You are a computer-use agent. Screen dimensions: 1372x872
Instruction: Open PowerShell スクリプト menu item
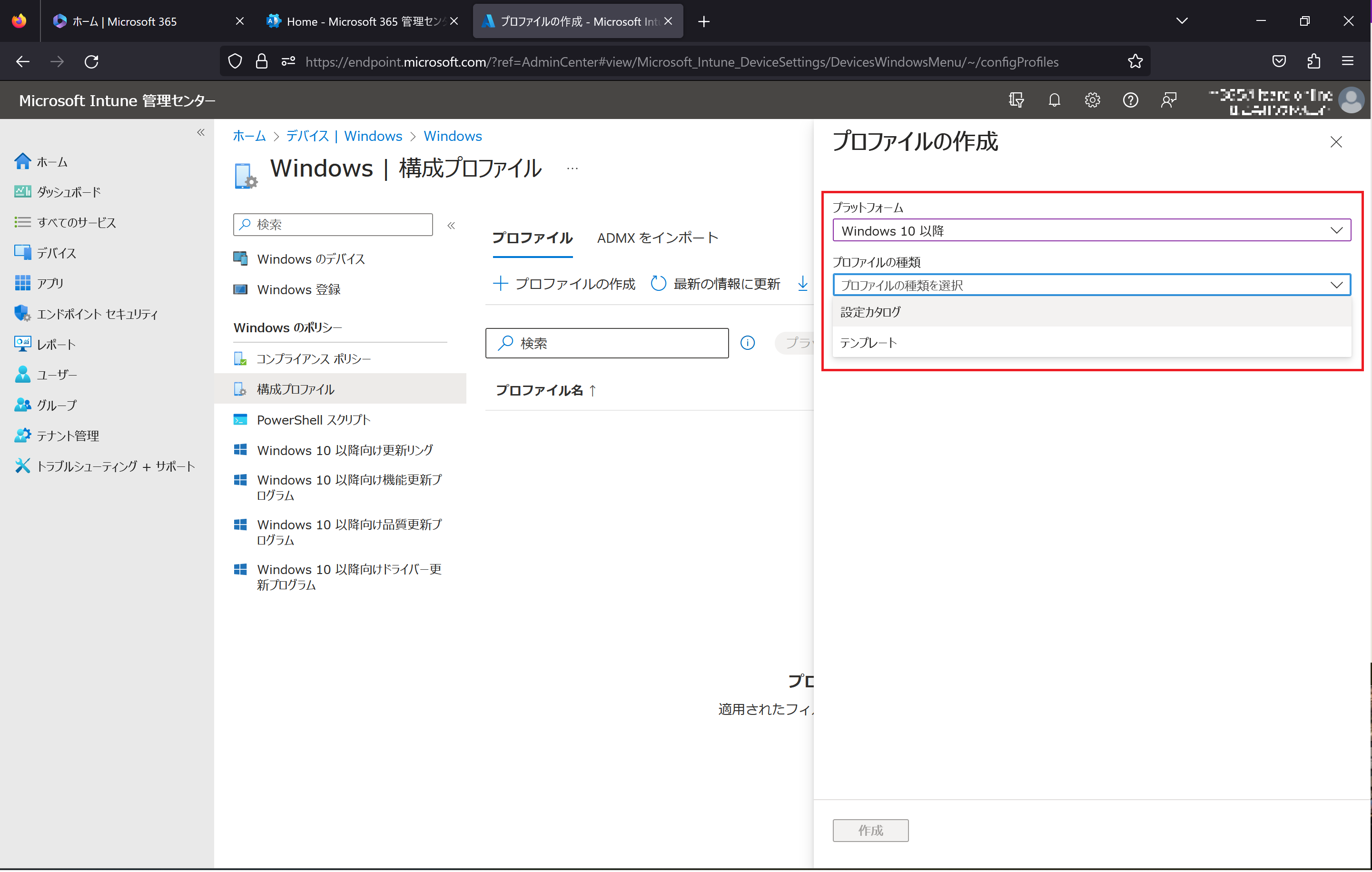302,419
